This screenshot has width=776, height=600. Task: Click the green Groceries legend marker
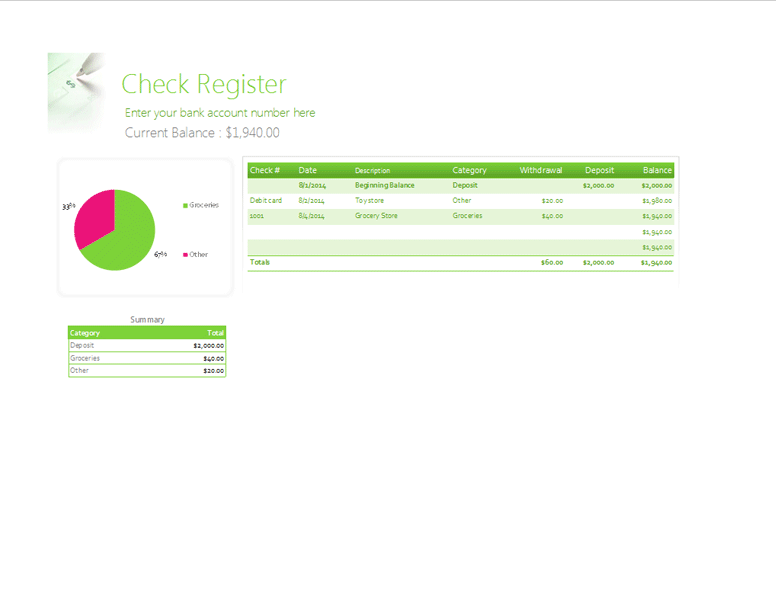[x=185, y=205]
